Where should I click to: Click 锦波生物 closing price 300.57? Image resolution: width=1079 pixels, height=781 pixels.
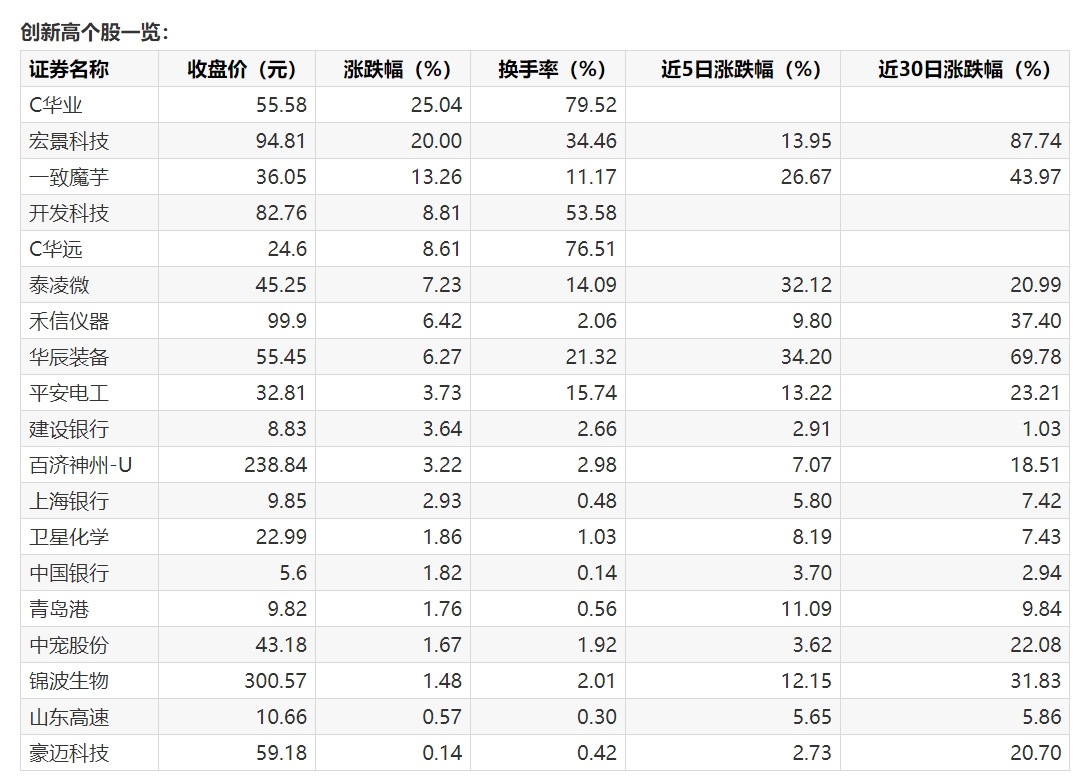pyautogui.click(x=275, y=681)
